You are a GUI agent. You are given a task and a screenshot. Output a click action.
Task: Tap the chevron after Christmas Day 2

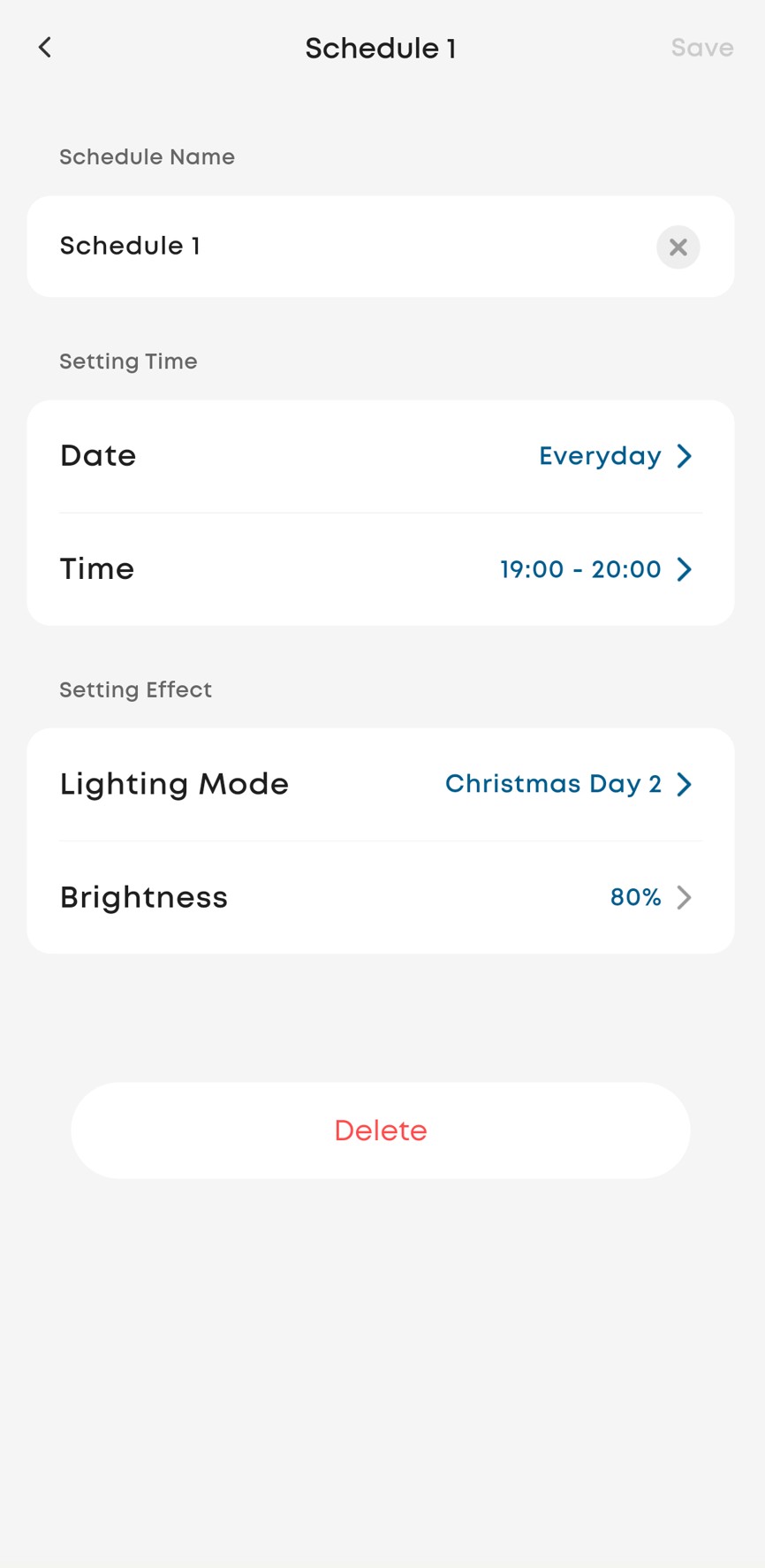685,784
